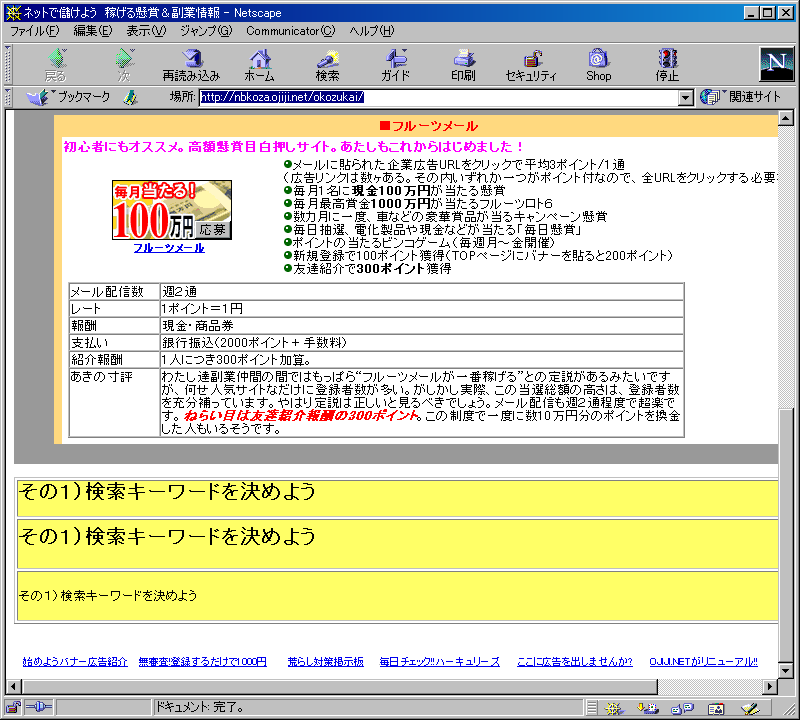Image resolution: width=800 pixels, height=720 pixels.
Task: Stop loading with the 停止 button
Action: point(667,65)
